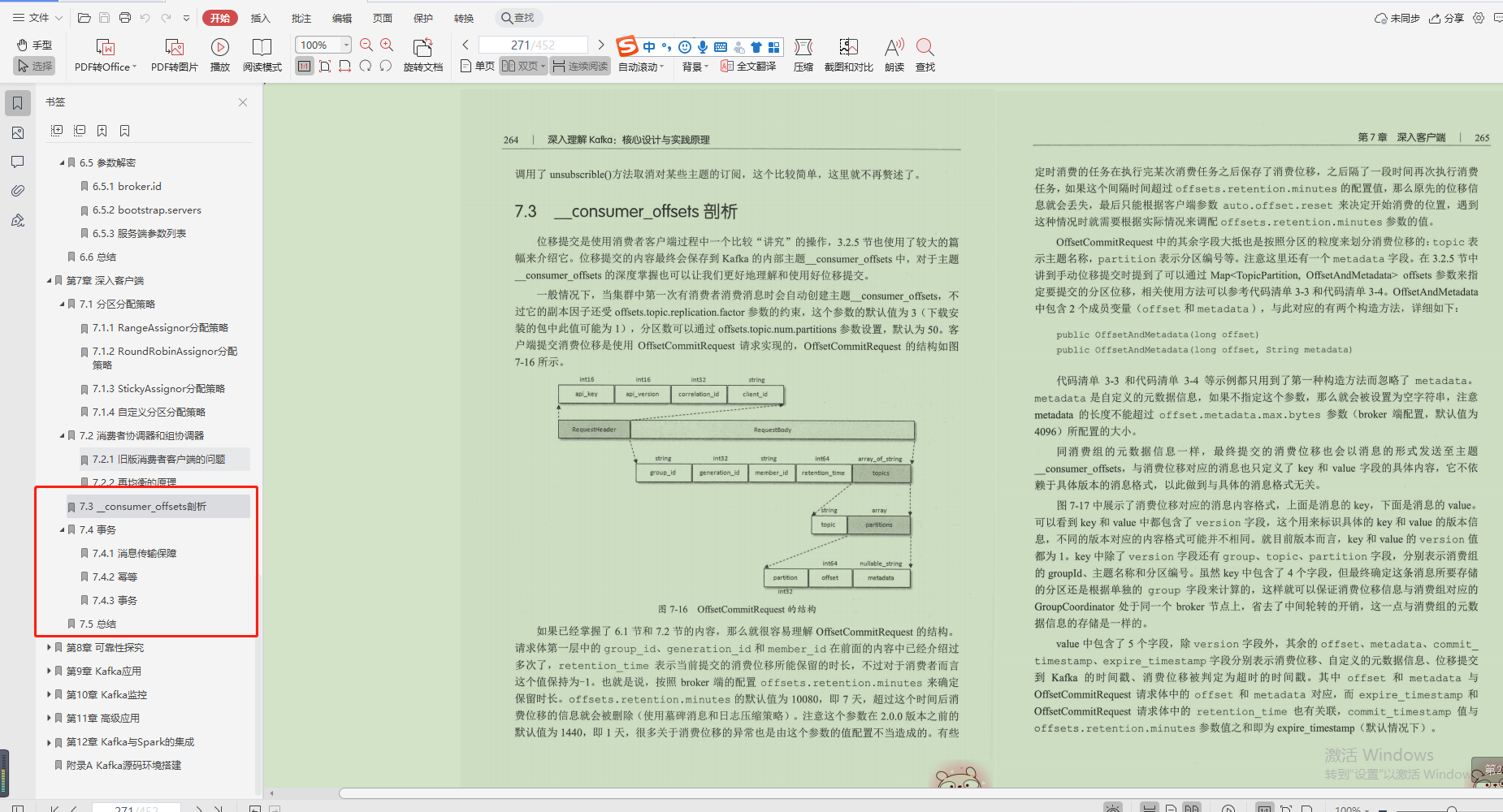Collapse 7.4 事务 bookmark node
Image resolution: width=1503 pixels, height=812 pixels.
tap(62, 530)
